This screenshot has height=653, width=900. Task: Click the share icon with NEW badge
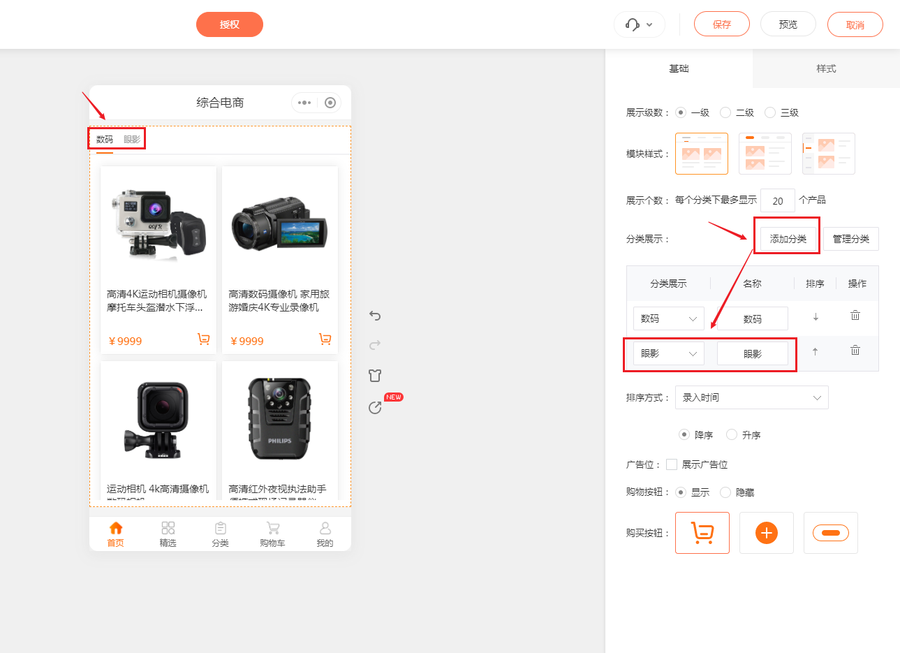coord(376,404)
